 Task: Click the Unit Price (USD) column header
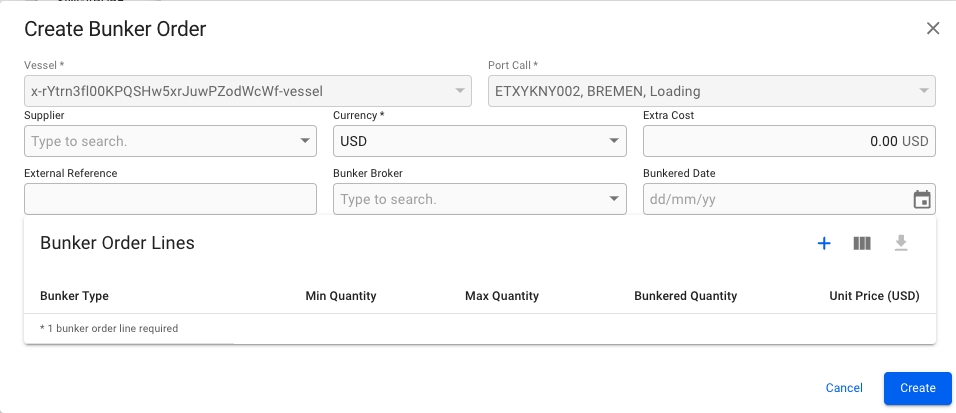(874, 296)
